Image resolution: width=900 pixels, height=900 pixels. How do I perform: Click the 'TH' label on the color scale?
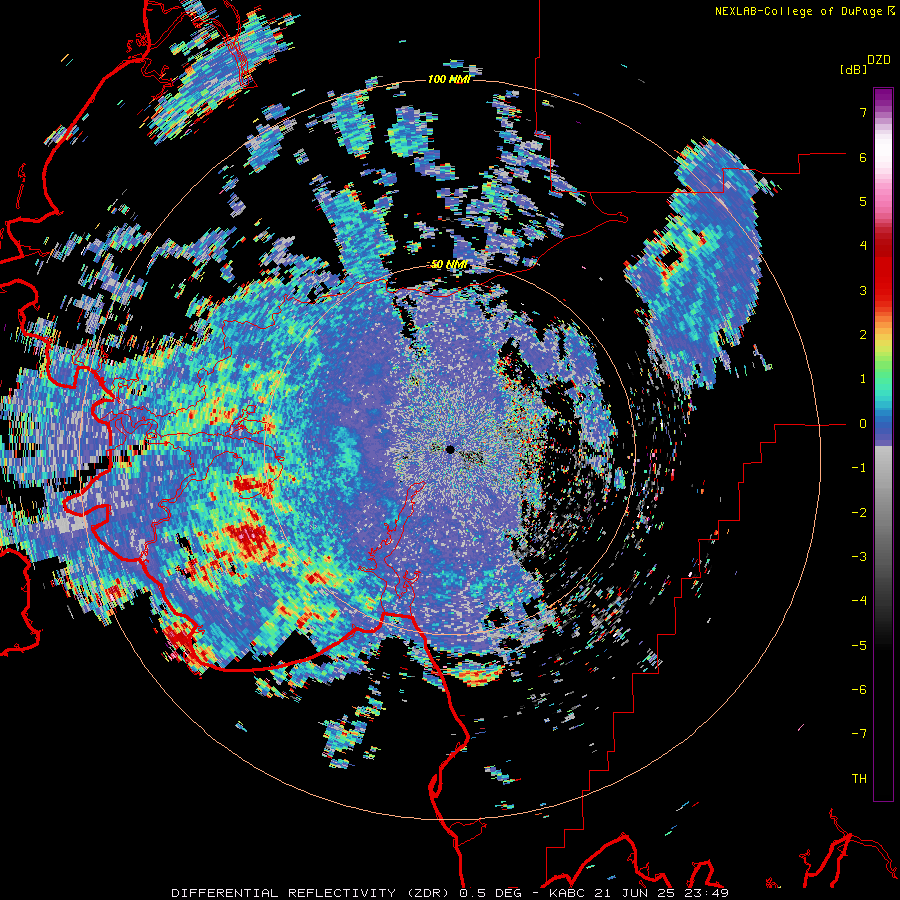[x=859, y=778]
